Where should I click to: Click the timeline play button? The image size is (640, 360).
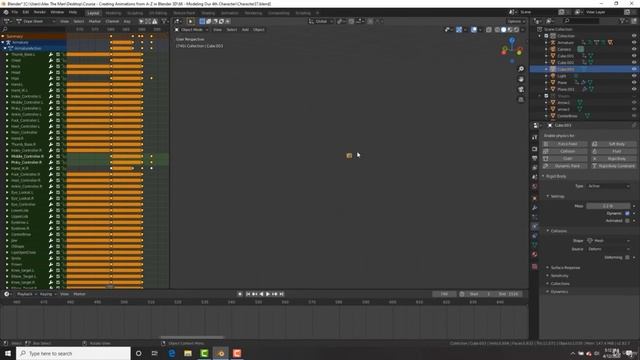(x=268, y=294)
